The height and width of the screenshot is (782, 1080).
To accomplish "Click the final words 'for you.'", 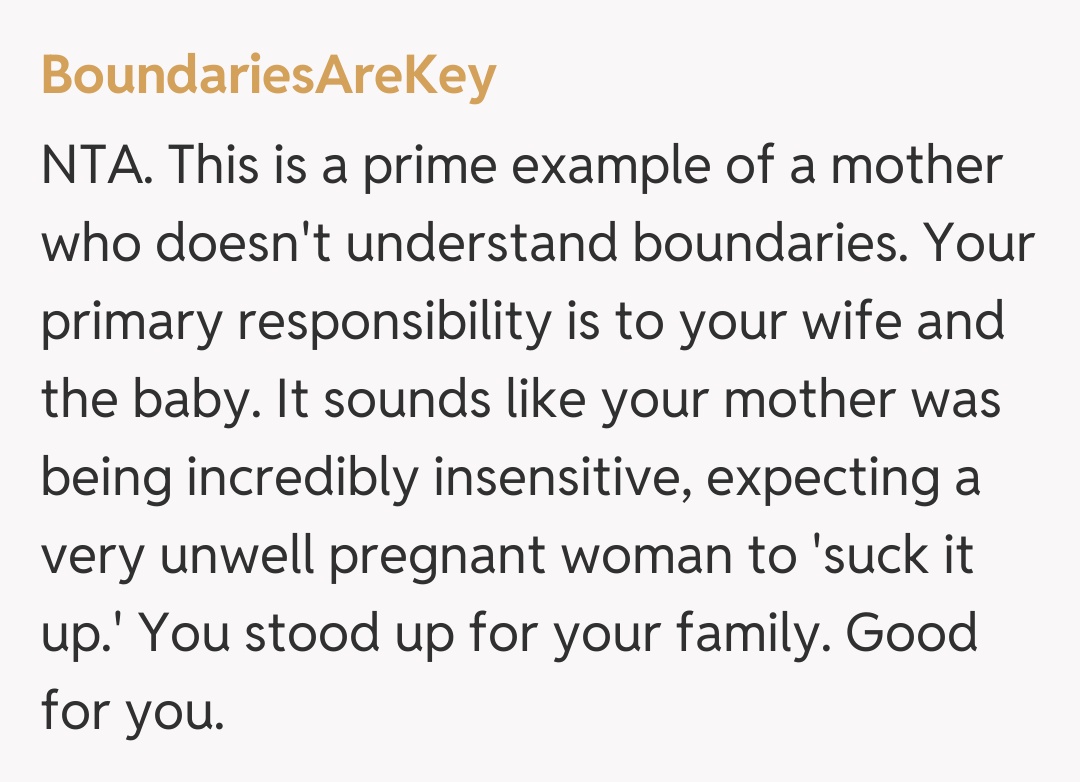I will [x=129, y=713].
